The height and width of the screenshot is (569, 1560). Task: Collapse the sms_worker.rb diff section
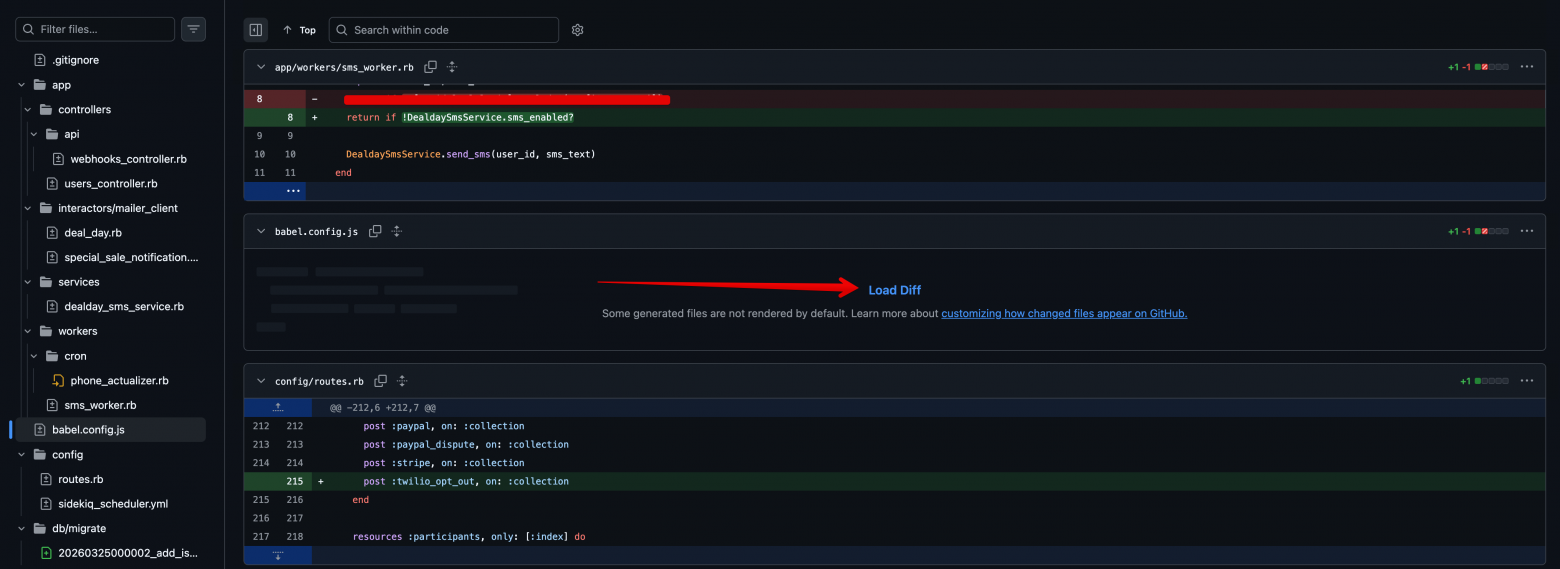click(261, 67)
